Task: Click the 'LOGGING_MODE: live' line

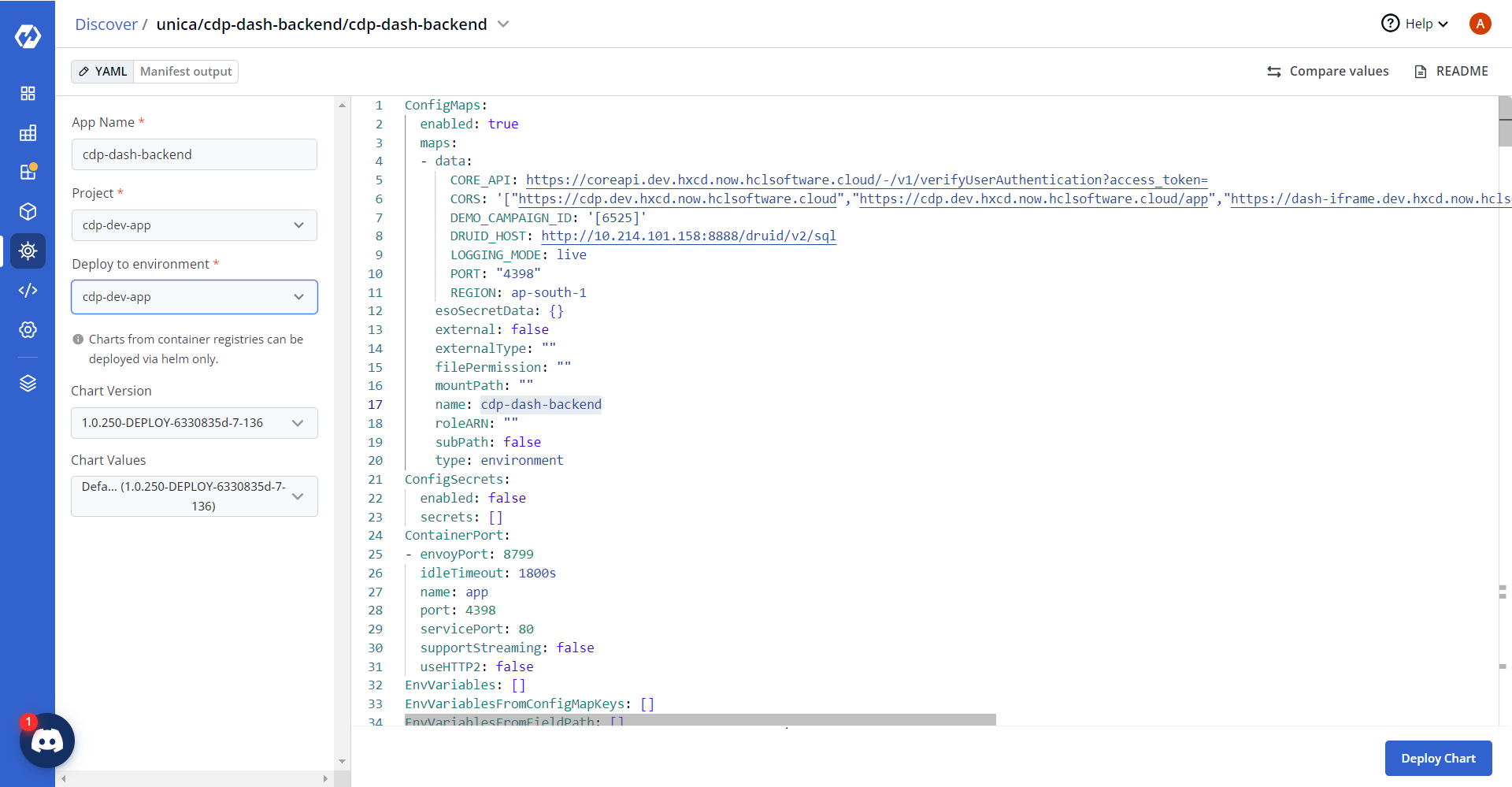Action: click(518, 255)
